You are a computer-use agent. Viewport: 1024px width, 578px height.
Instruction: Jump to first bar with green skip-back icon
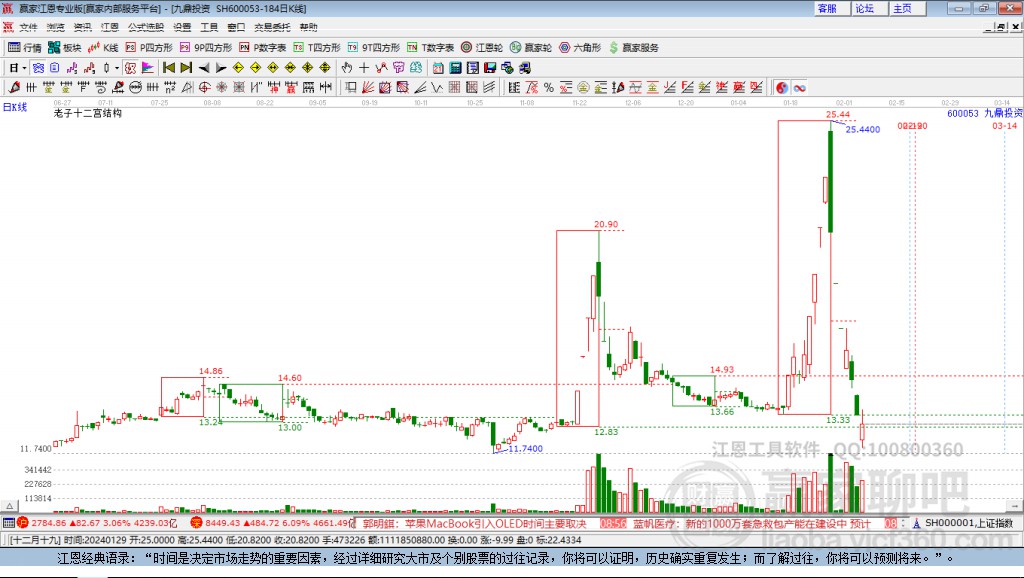pyautogui.click(x=168, y=68)
